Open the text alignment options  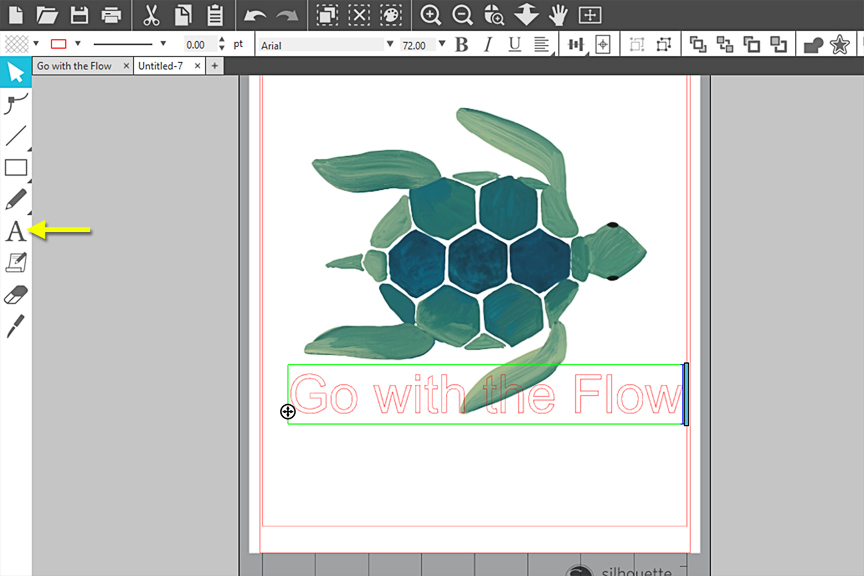coord(542,45)
